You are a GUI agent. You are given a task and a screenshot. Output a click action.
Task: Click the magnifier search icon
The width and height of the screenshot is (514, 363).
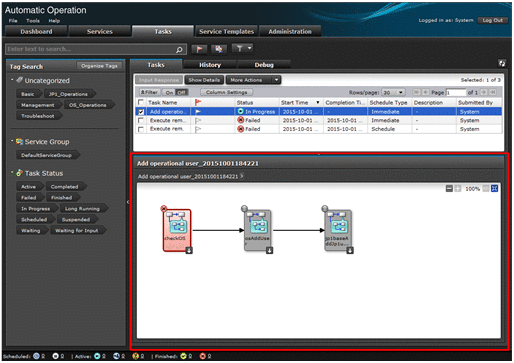pyautogui.click(x=179, y=49)
